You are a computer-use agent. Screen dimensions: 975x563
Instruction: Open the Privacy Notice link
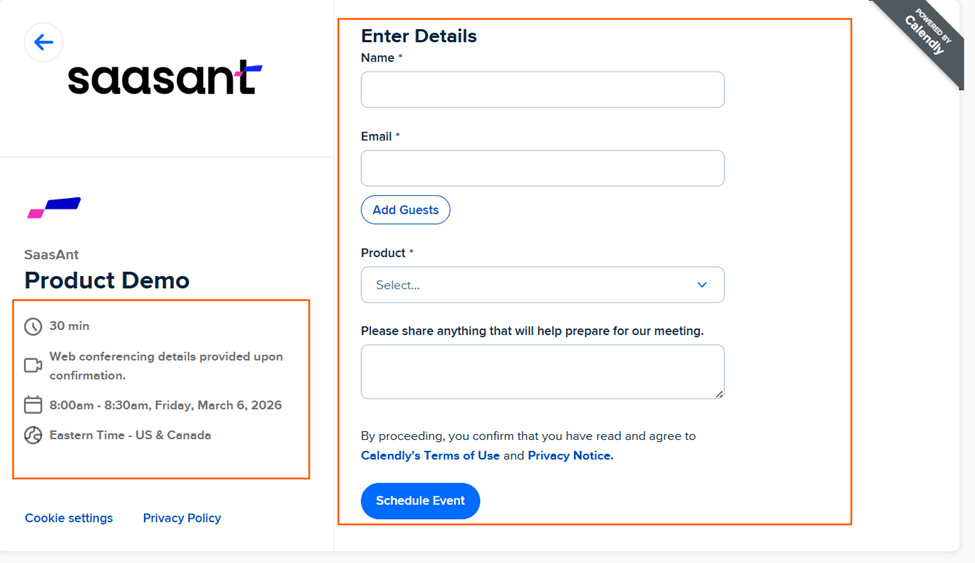tap(570, 456)
